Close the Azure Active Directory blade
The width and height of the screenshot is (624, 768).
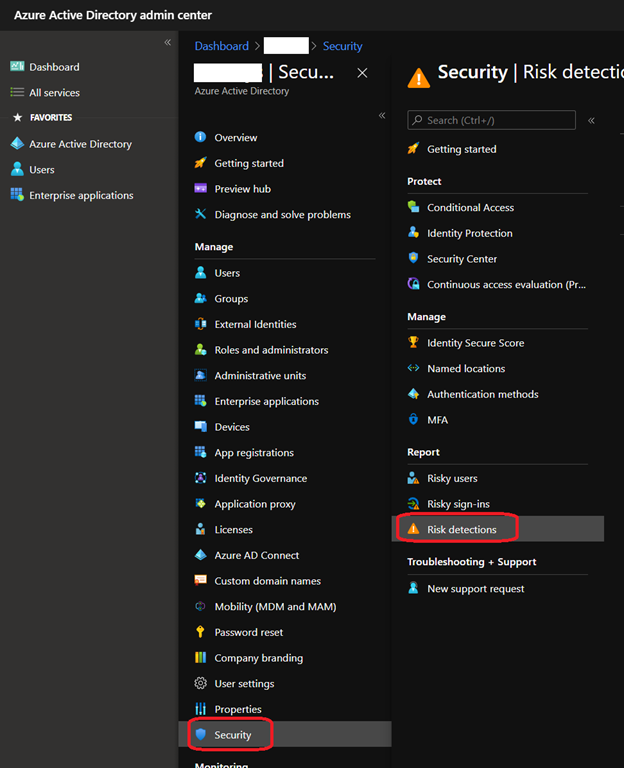pyautogui.click(x=363, y=73)
